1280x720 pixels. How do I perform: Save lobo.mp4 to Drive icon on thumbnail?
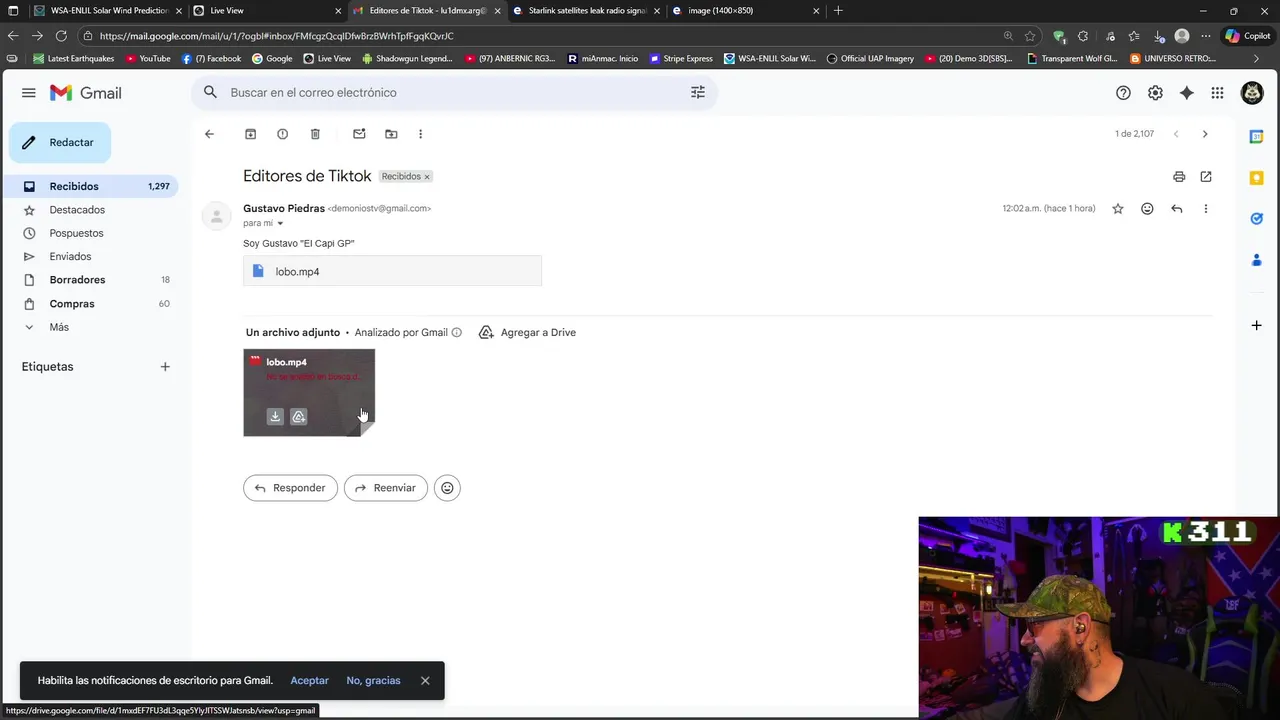click(x=298, y=417)
